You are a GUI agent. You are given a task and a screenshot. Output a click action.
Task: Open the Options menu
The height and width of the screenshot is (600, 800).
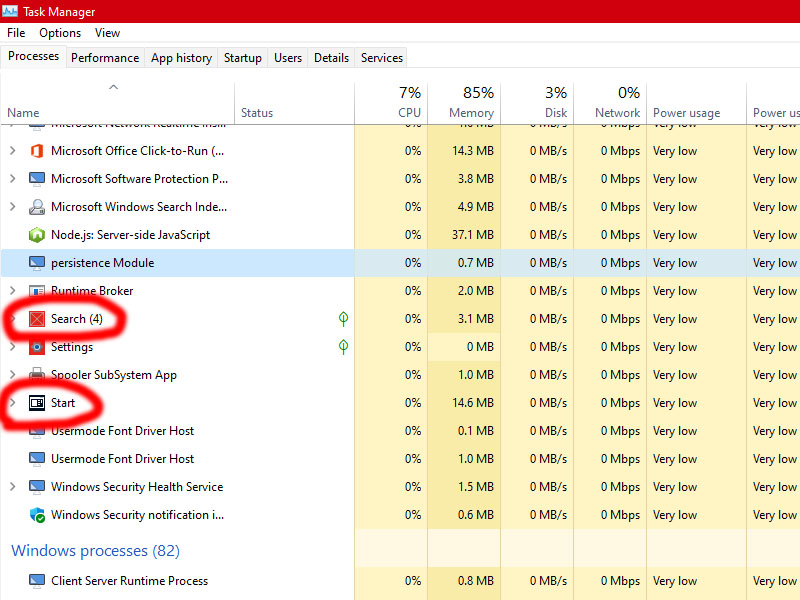[x=60, y=33]
